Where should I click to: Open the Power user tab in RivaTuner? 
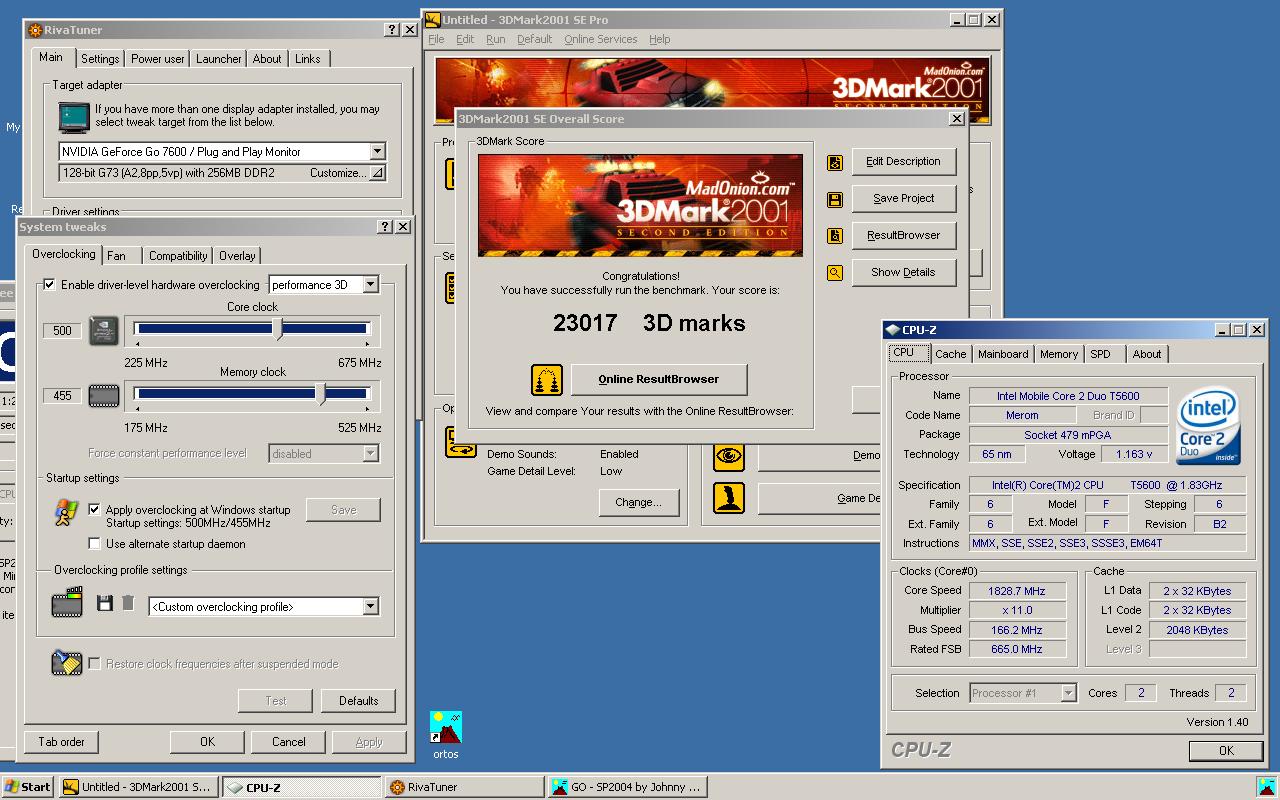[x=158, y=59]
